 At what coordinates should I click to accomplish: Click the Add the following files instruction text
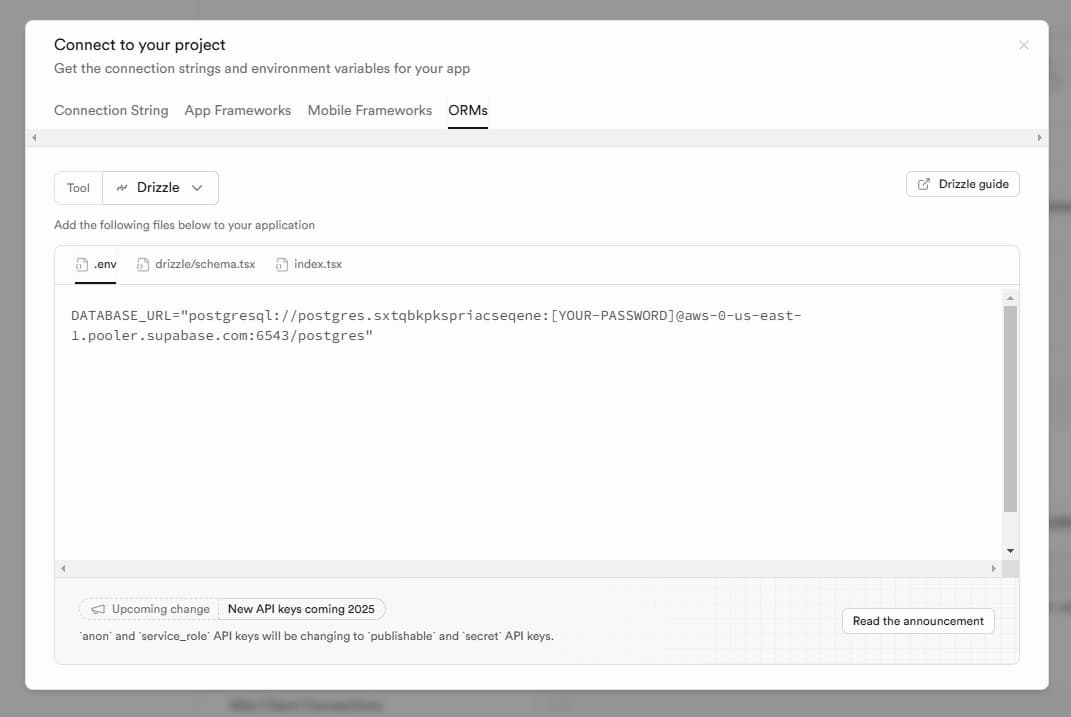point(184,225)
